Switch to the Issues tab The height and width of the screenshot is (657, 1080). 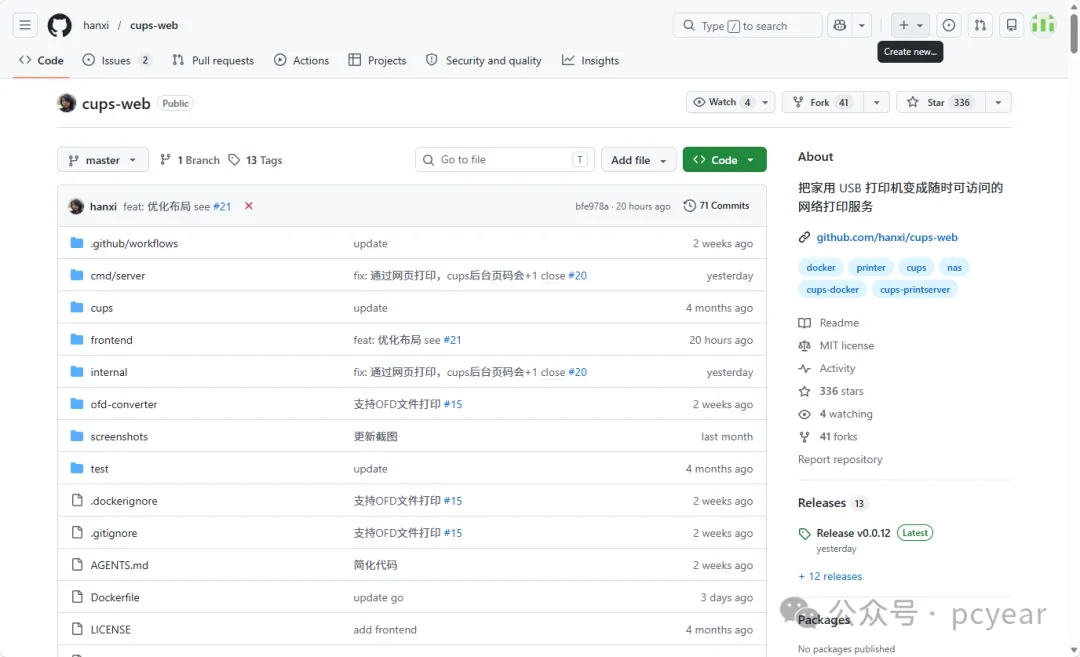(116, 61)
